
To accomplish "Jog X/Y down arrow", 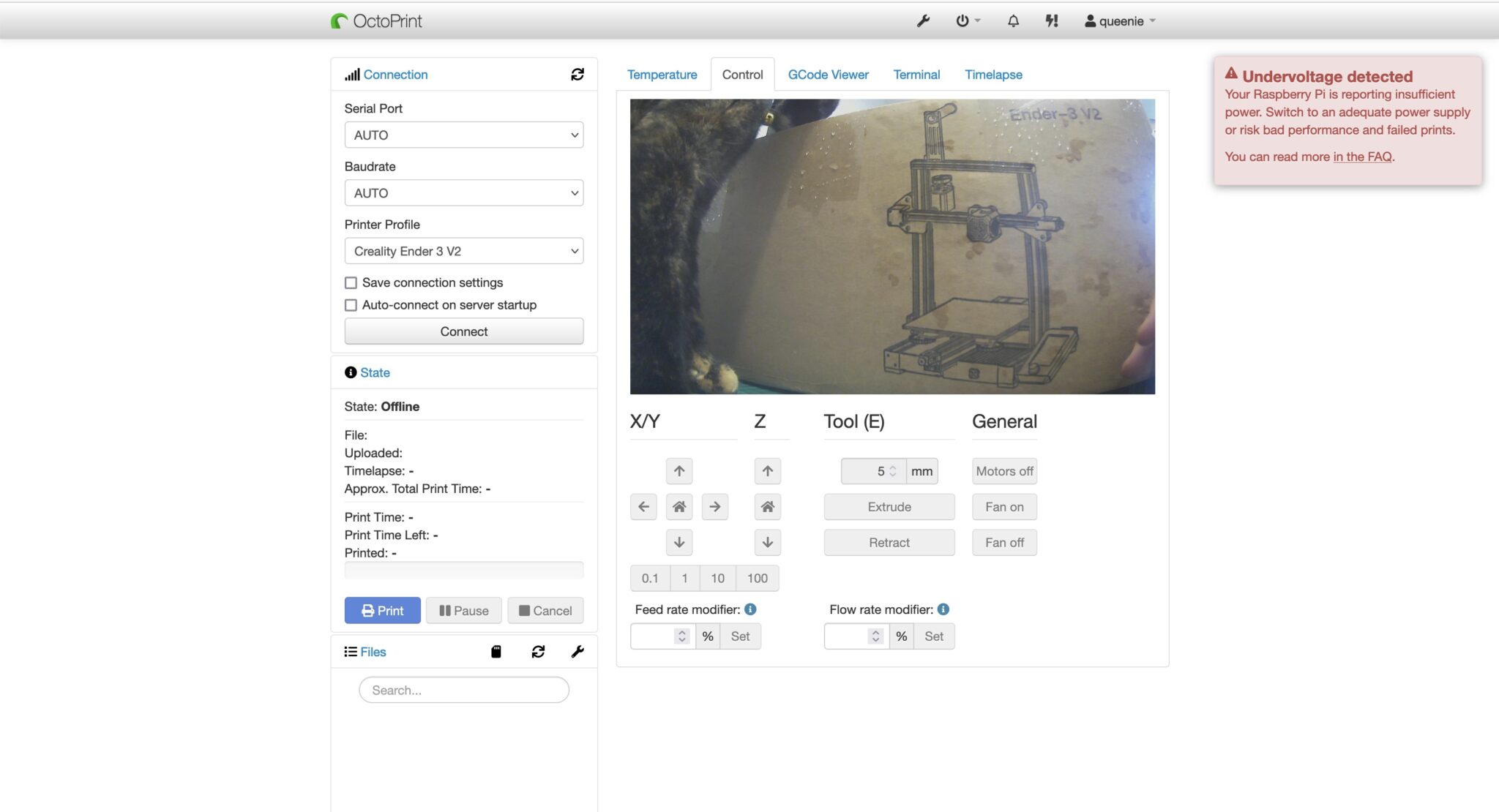I will coord(679,543).
